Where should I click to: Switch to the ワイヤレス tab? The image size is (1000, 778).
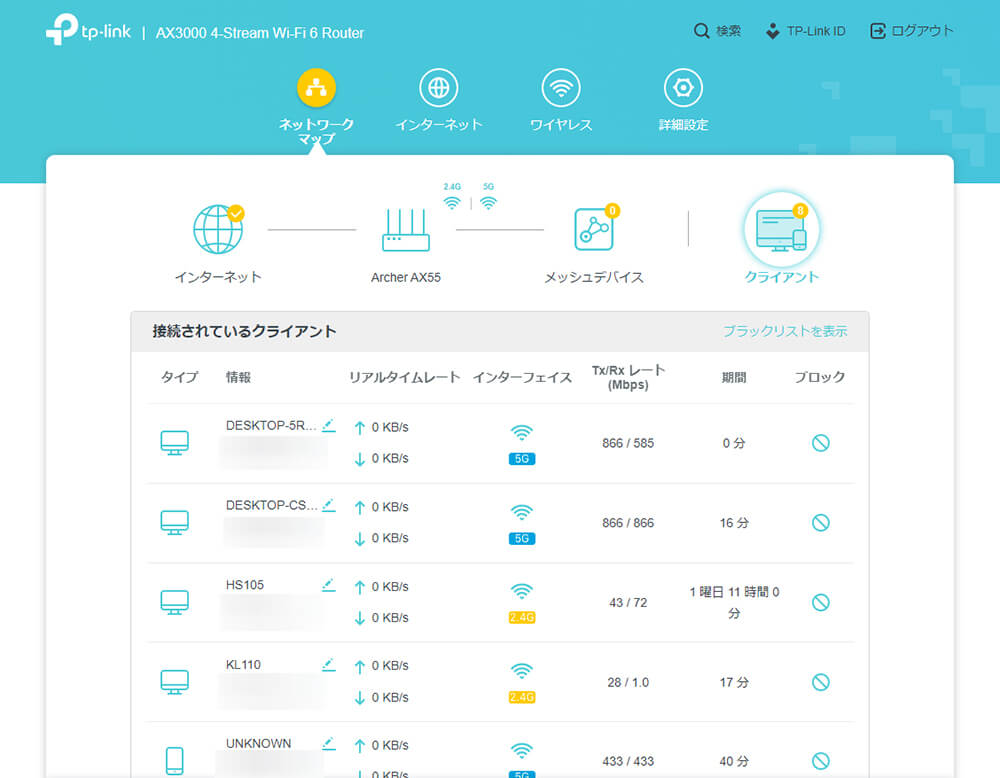[x=561, y=100]
